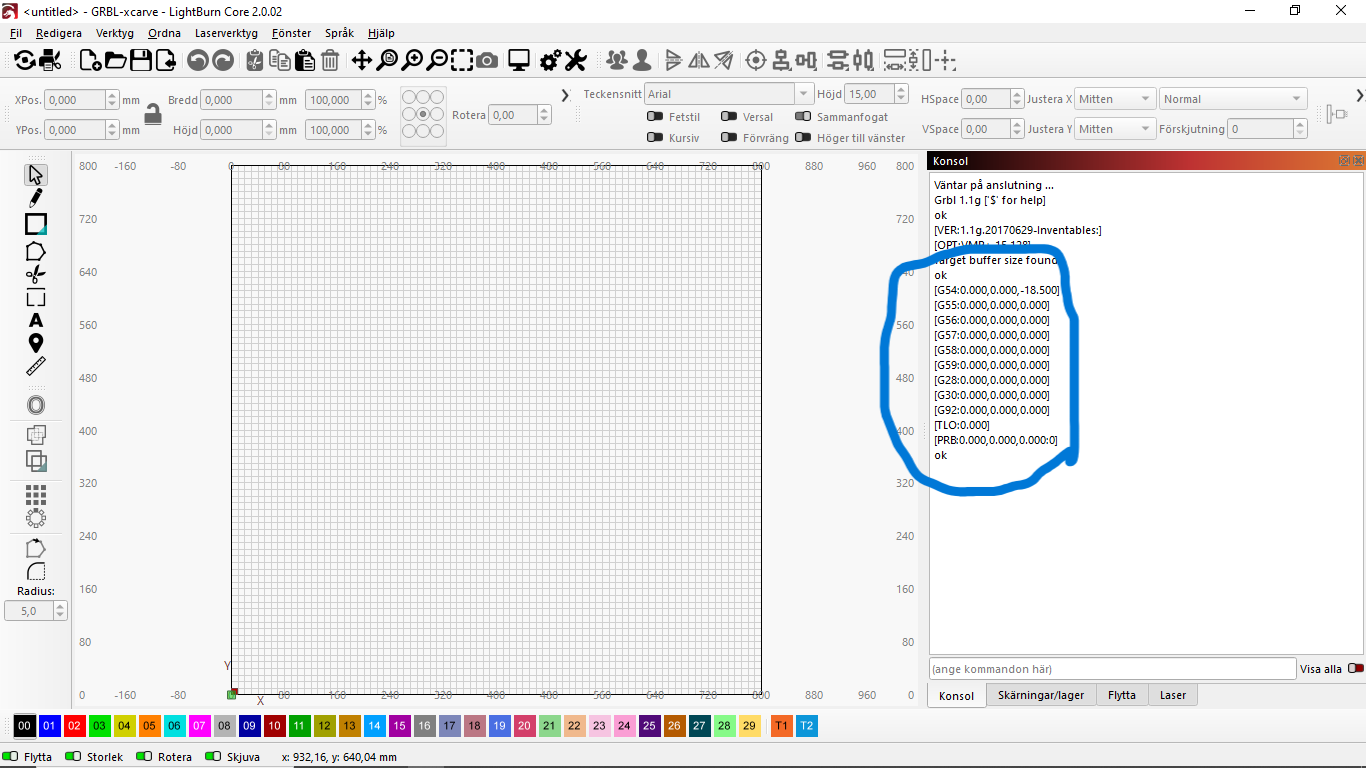Enable the Kursiv italic switch

pos(655,138)
